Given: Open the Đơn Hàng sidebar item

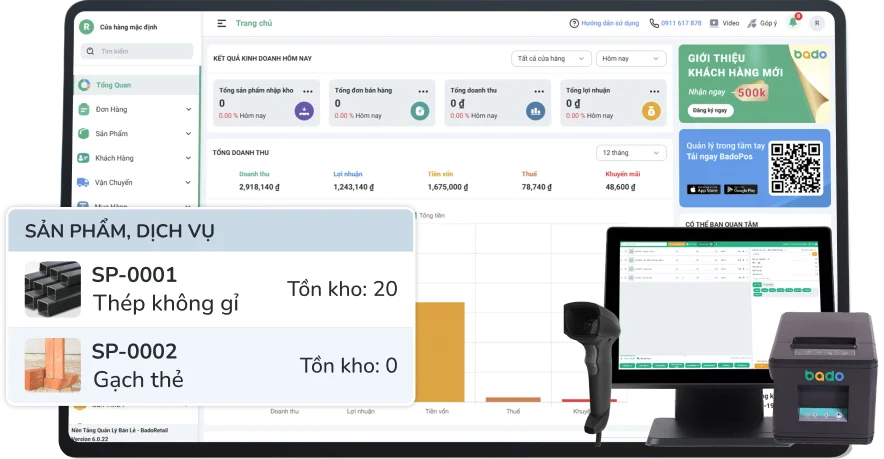Looking at the screenshot, I should click(136, 109).
